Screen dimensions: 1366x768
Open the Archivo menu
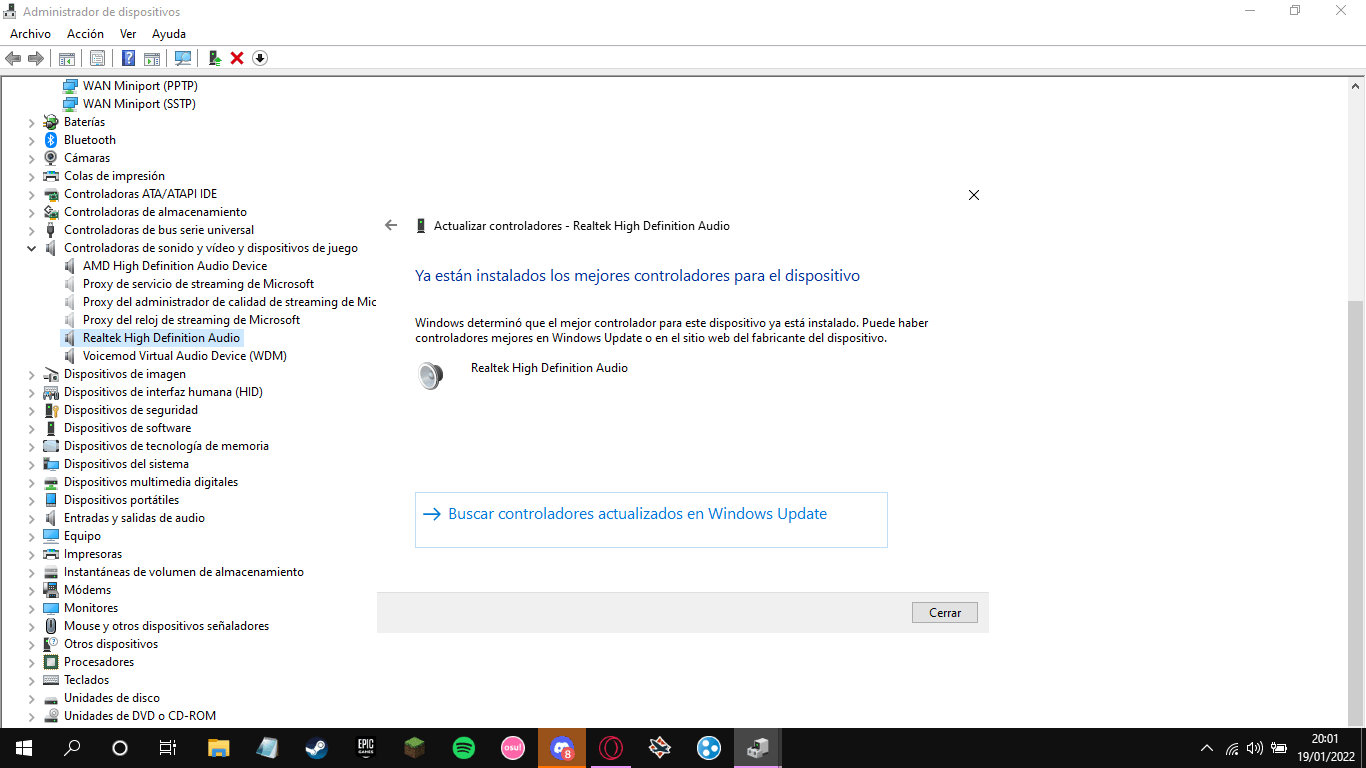coord(30,34)
